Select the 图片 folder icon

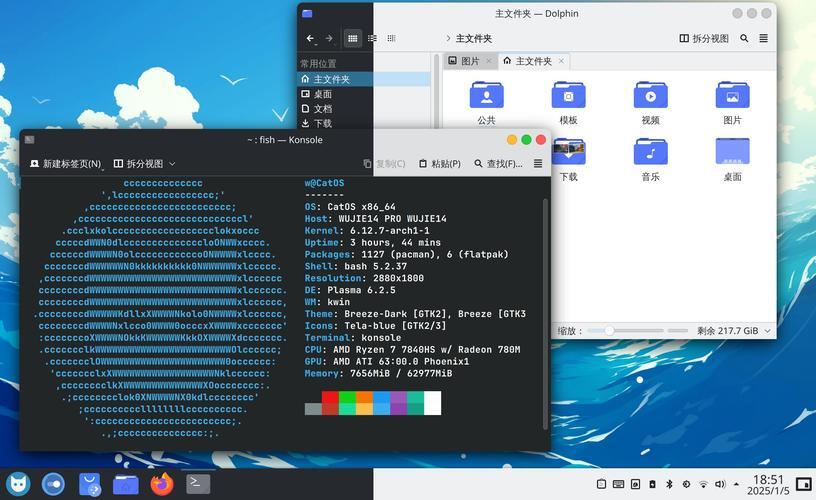(732, 95)
